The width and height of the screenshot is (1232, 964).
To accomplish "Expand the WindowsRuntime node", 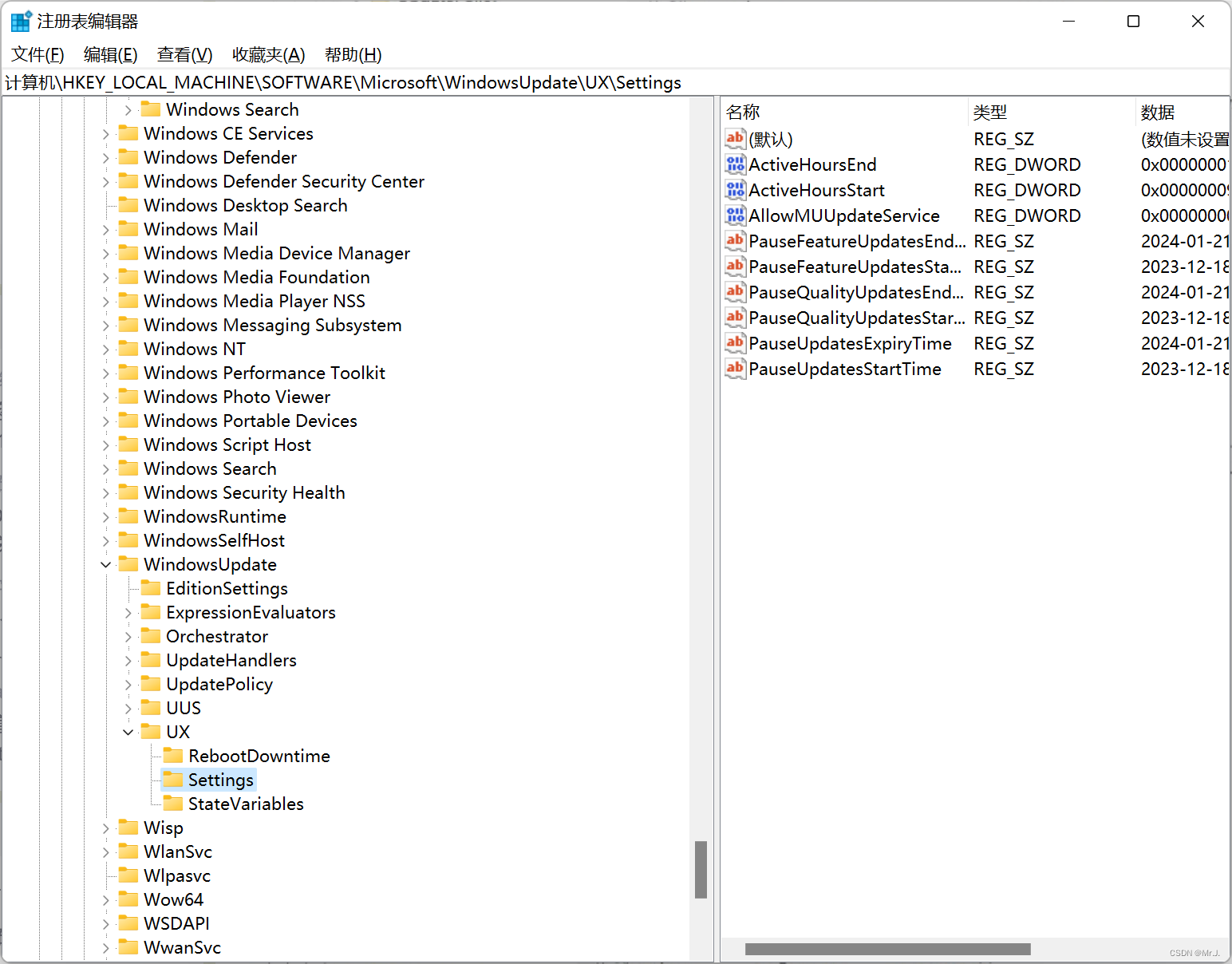I will click(106, 517).
